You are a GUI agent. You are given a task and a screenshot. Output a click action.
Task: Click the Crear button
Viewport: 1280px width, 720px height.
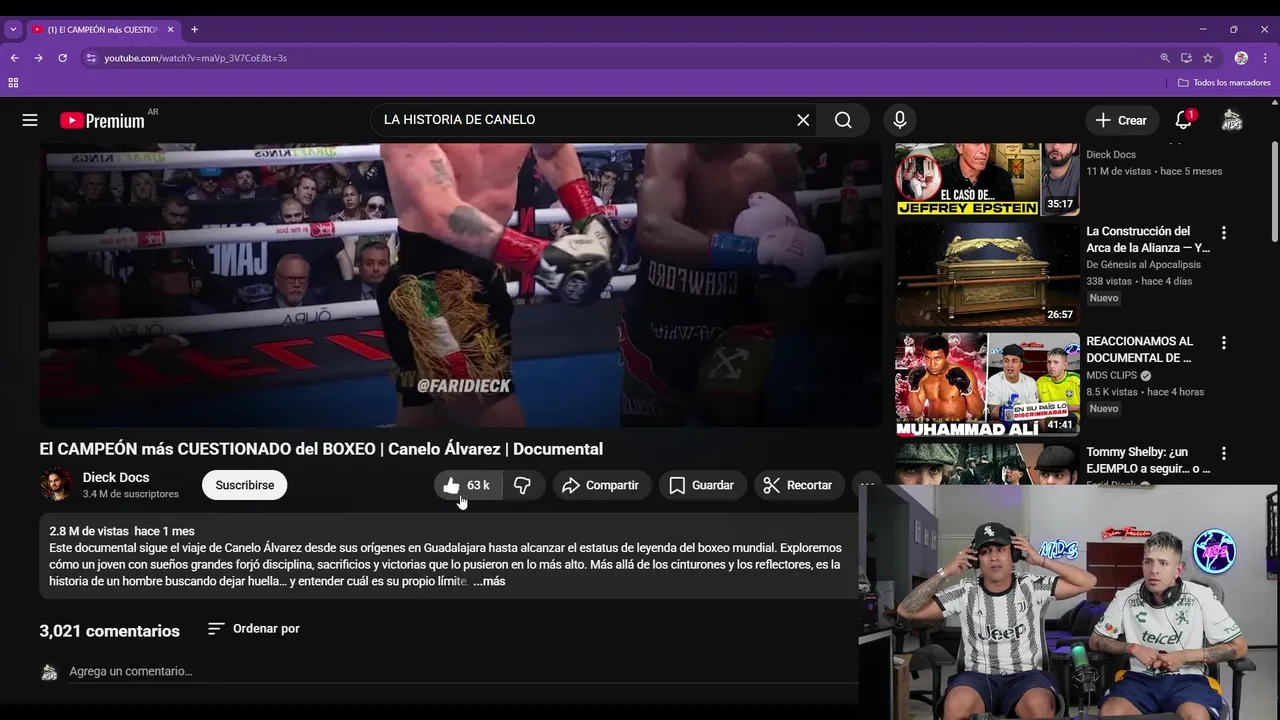click(x=1121, y=120)
